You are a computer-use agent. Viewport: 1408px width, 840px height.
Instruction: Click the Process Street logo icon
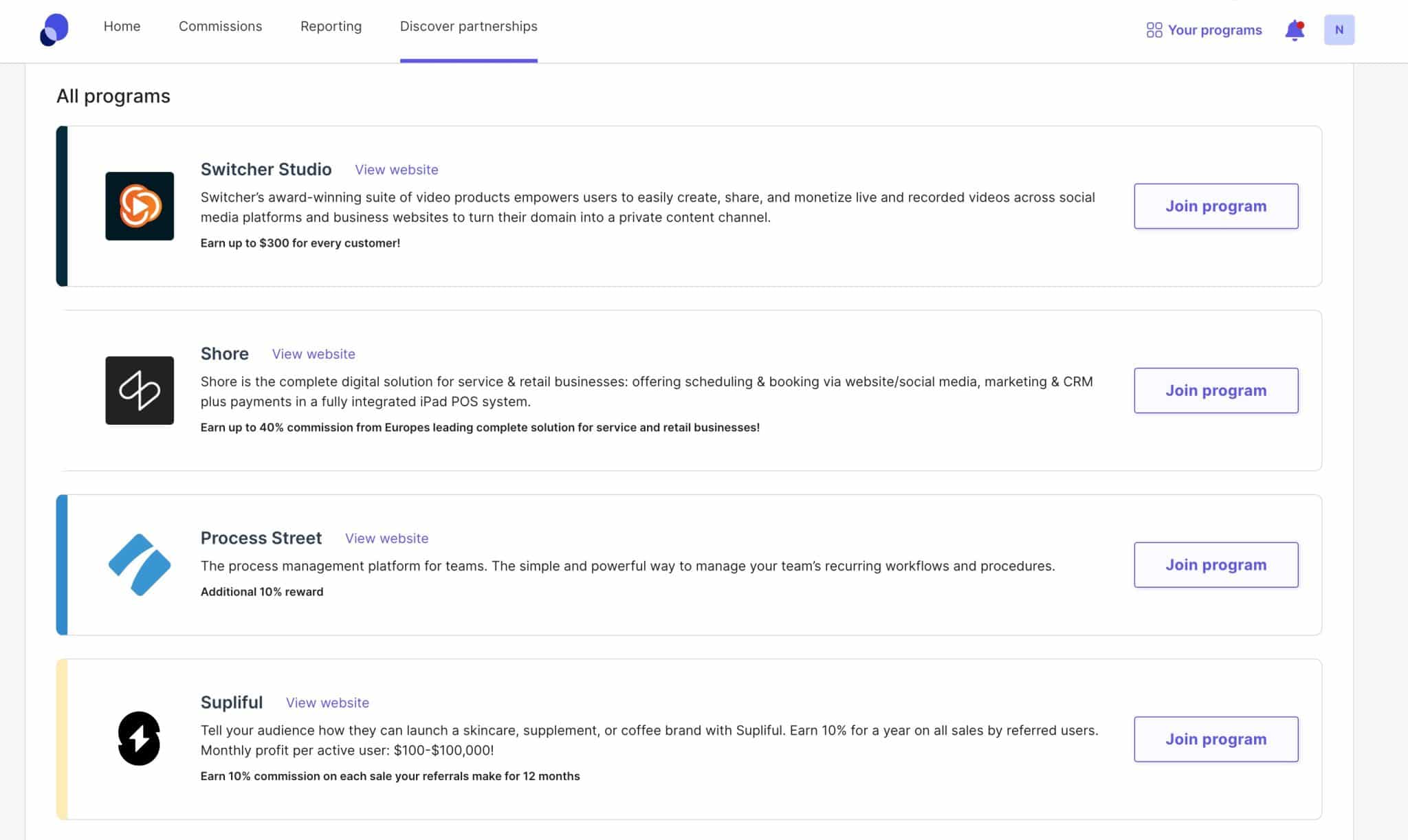(140, 565)
